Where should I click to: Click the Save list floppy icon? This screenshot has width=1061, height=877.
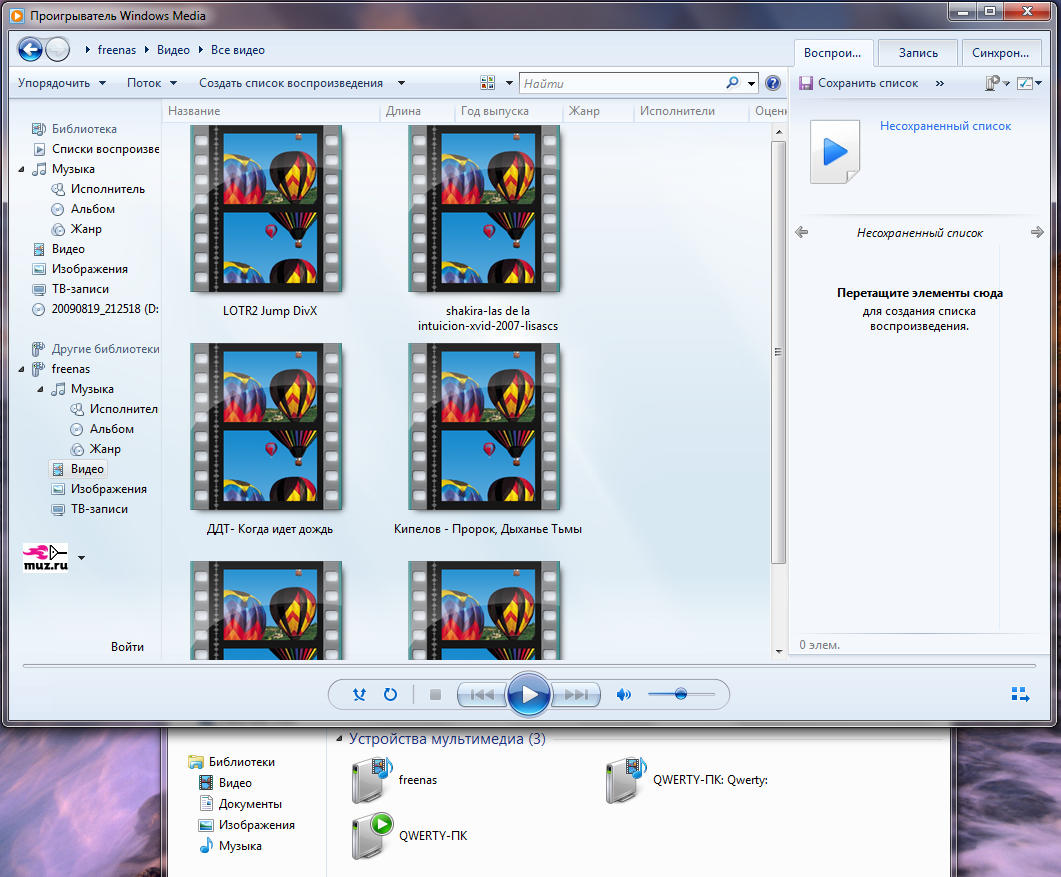pos(805,83)
